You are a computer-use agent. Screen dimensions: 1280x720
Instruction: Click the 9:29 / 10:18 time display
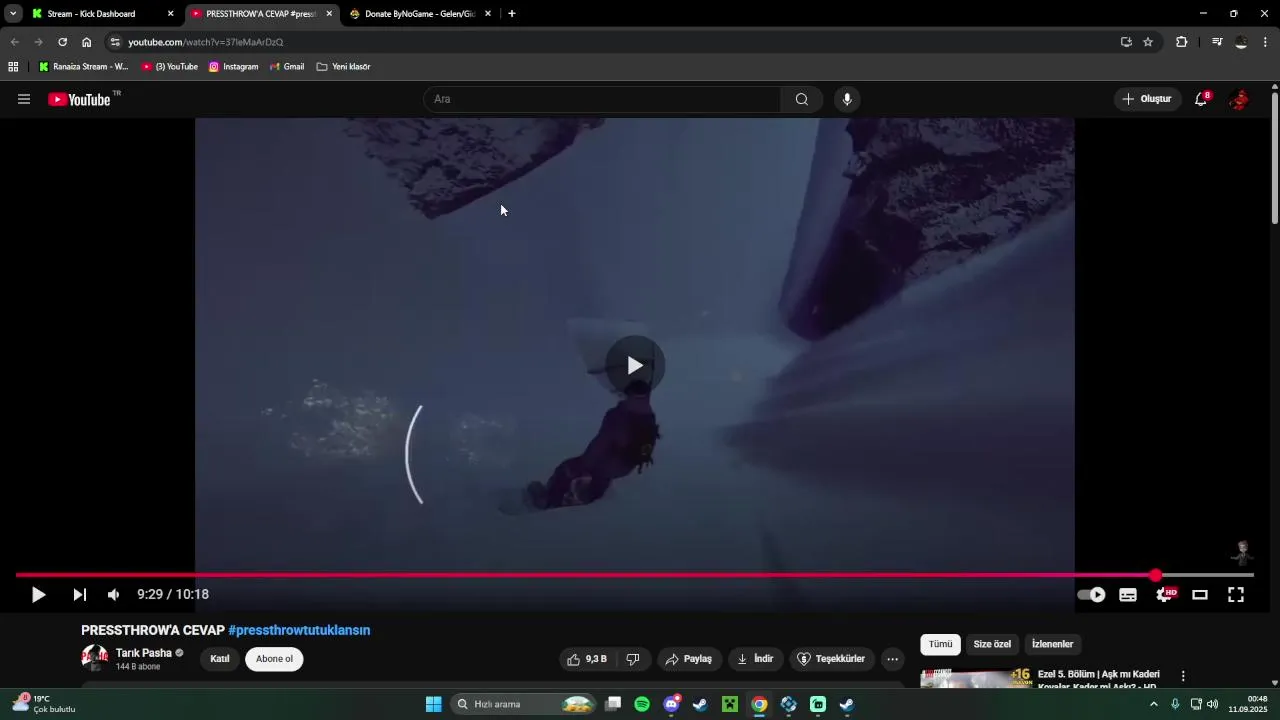coord(173,595)
